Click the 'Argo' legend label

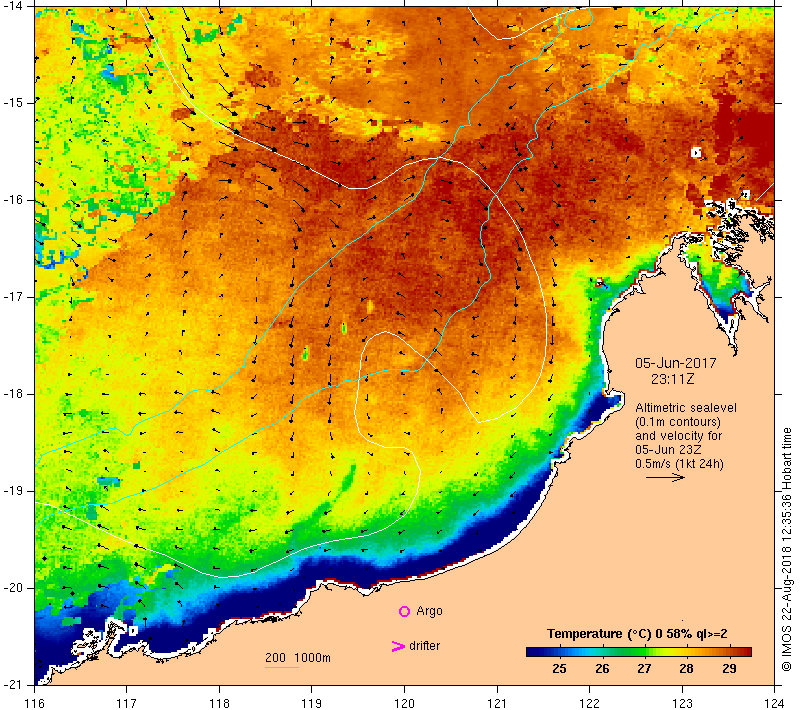[x=429, y=611]
